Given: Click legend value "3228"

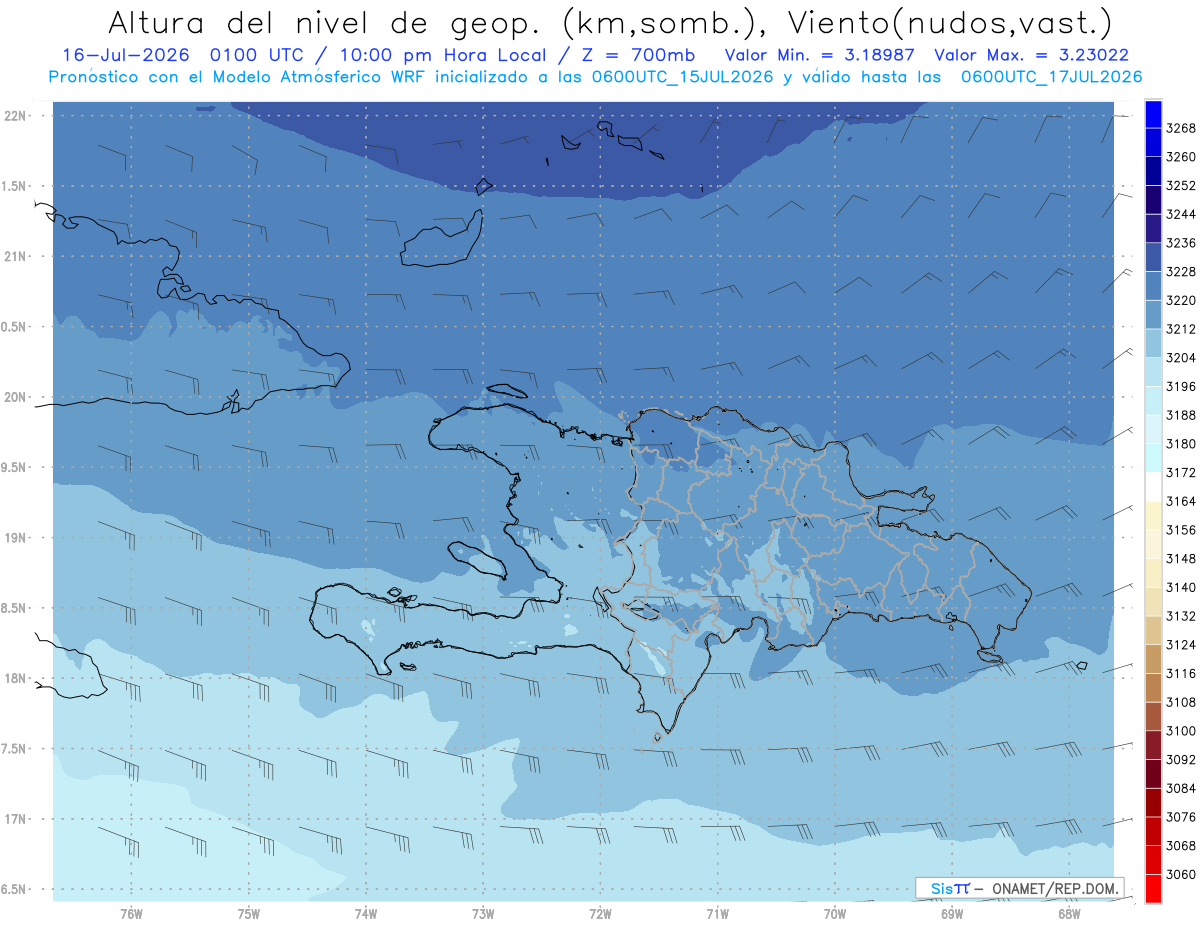Looking at the screenshot, I should pyautogui.click(x=1181, y=272).
